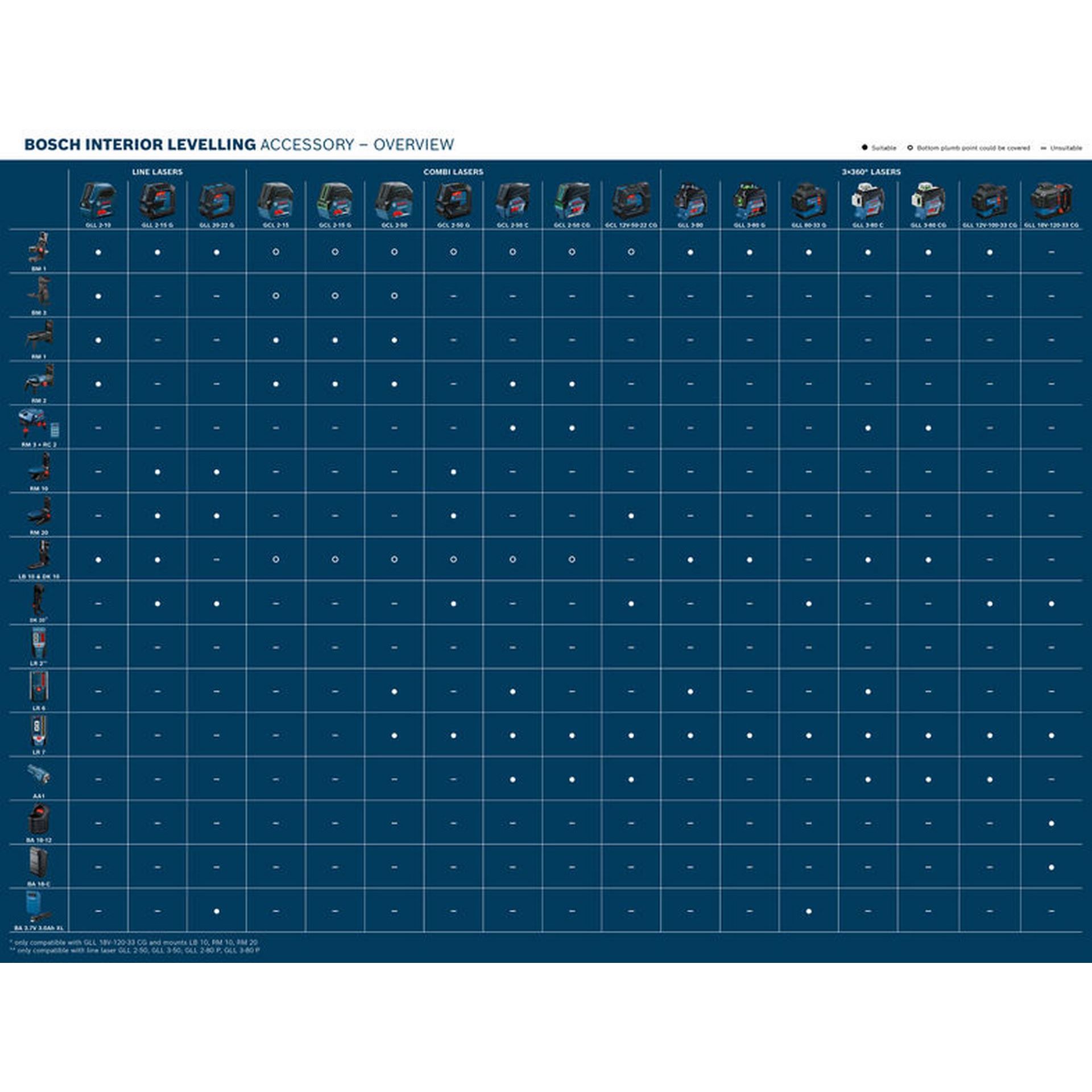Click the COMBI LASERS column group heading

point(453,172)
